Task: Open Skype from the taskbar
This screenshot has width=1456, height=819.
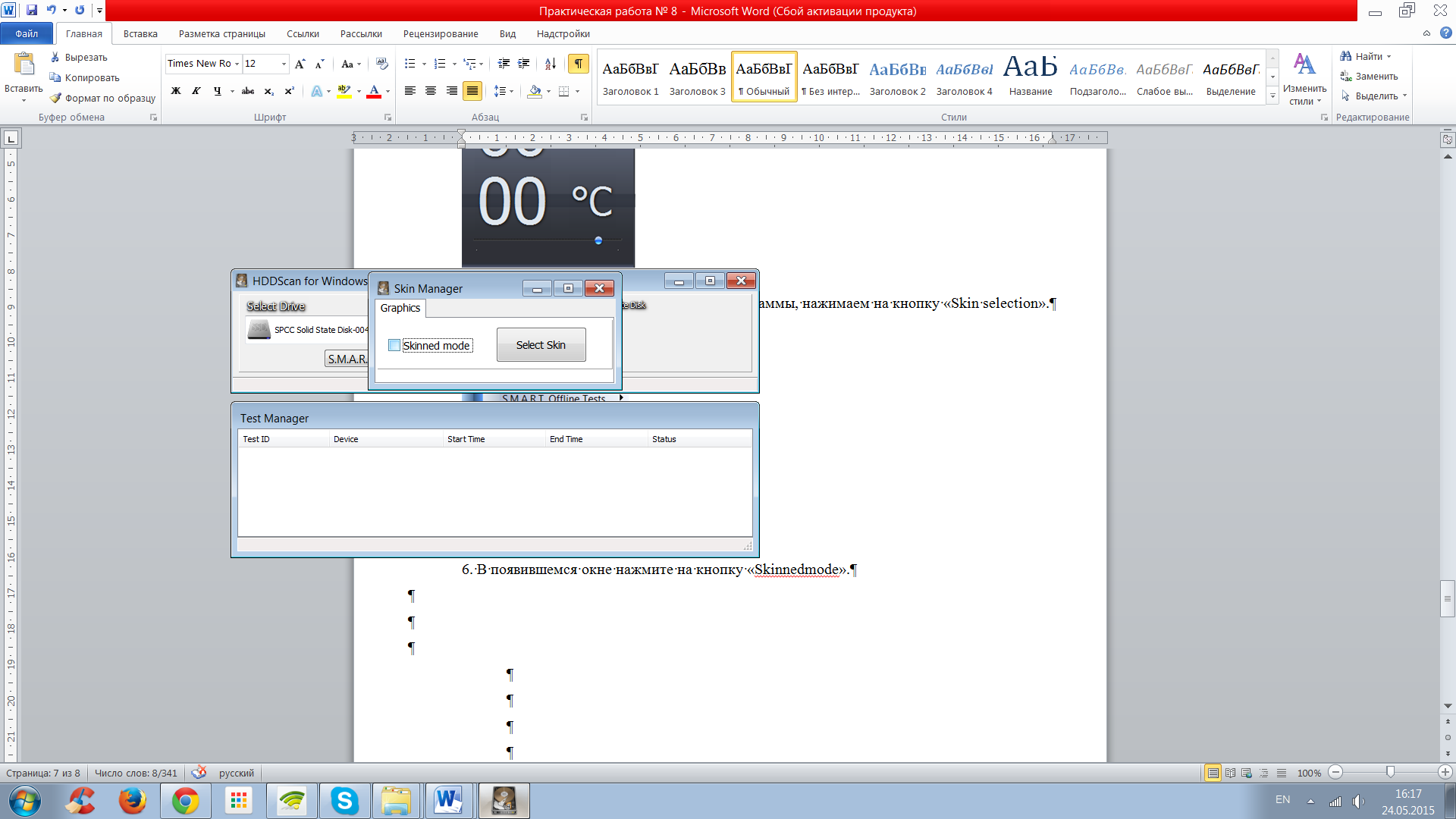Action: [344, 801]
